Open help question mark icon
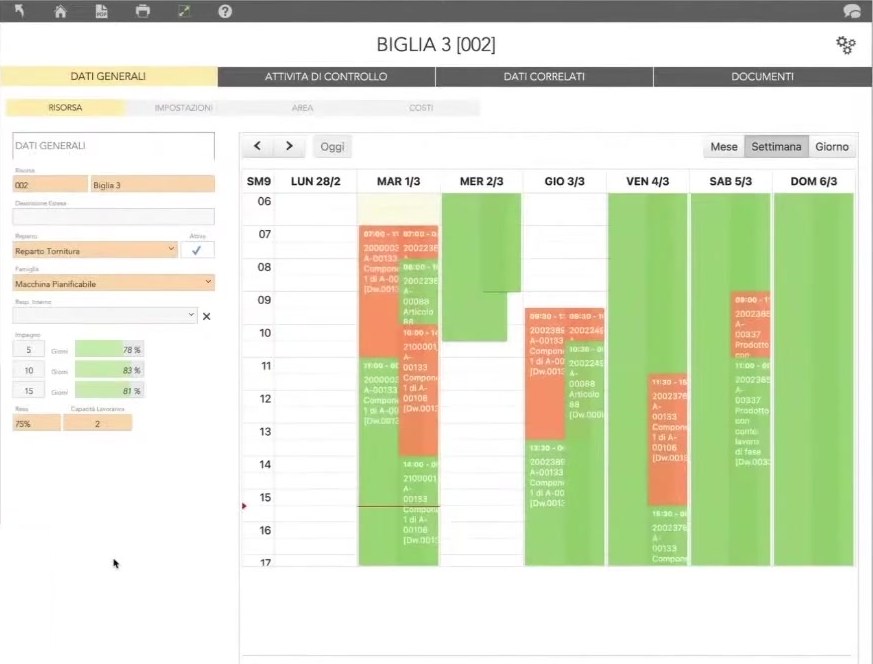The image size is (873, 664). coord(225,11)
